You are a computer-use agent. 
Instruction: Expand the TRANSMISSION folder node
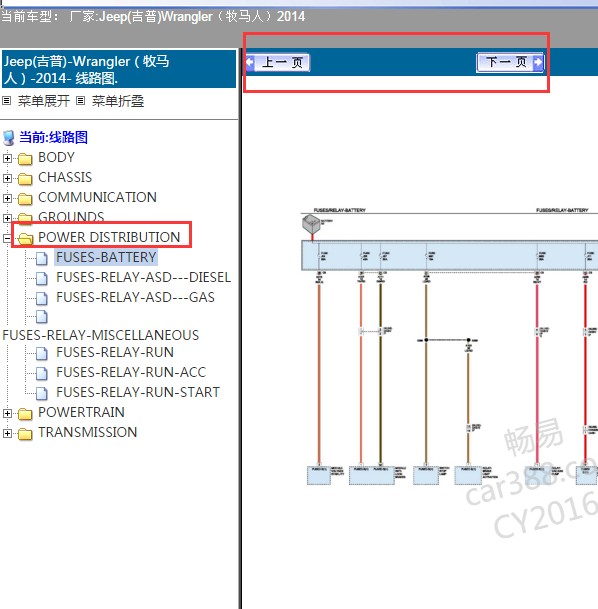[7, 433]
